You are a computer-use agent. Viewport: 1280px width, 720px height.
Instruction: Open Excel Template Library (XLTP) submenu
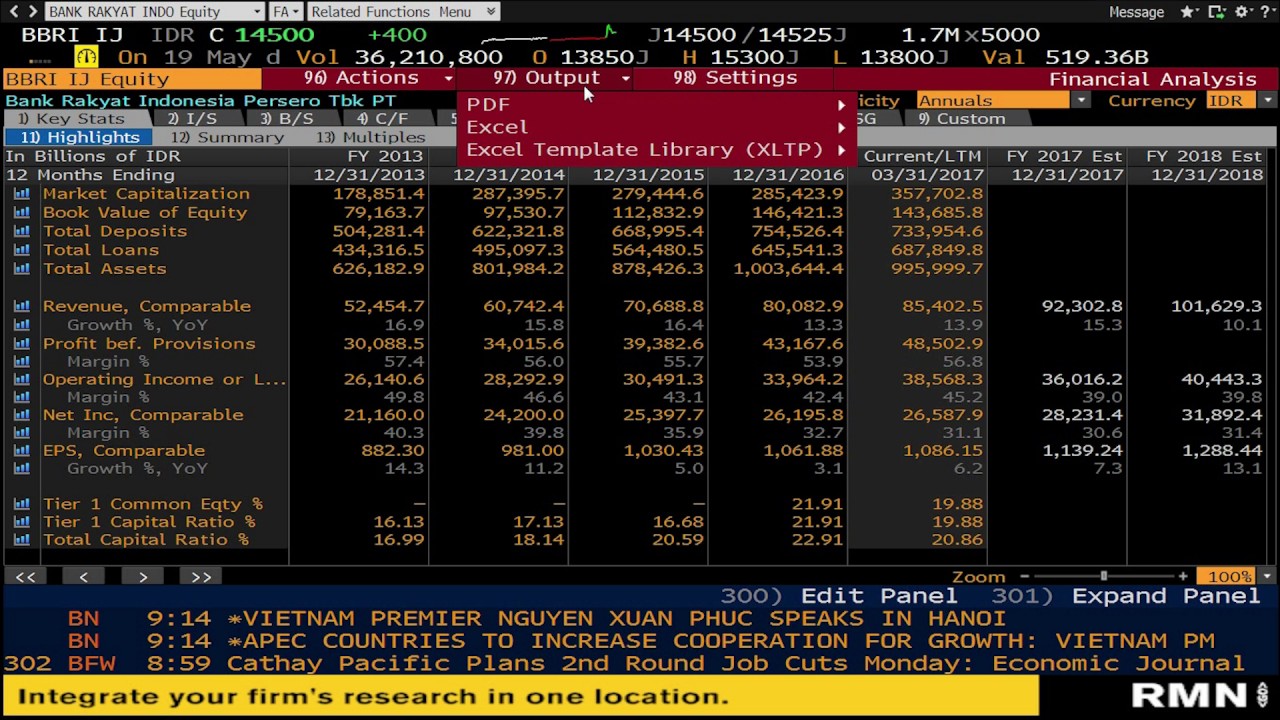coord(656,150)
